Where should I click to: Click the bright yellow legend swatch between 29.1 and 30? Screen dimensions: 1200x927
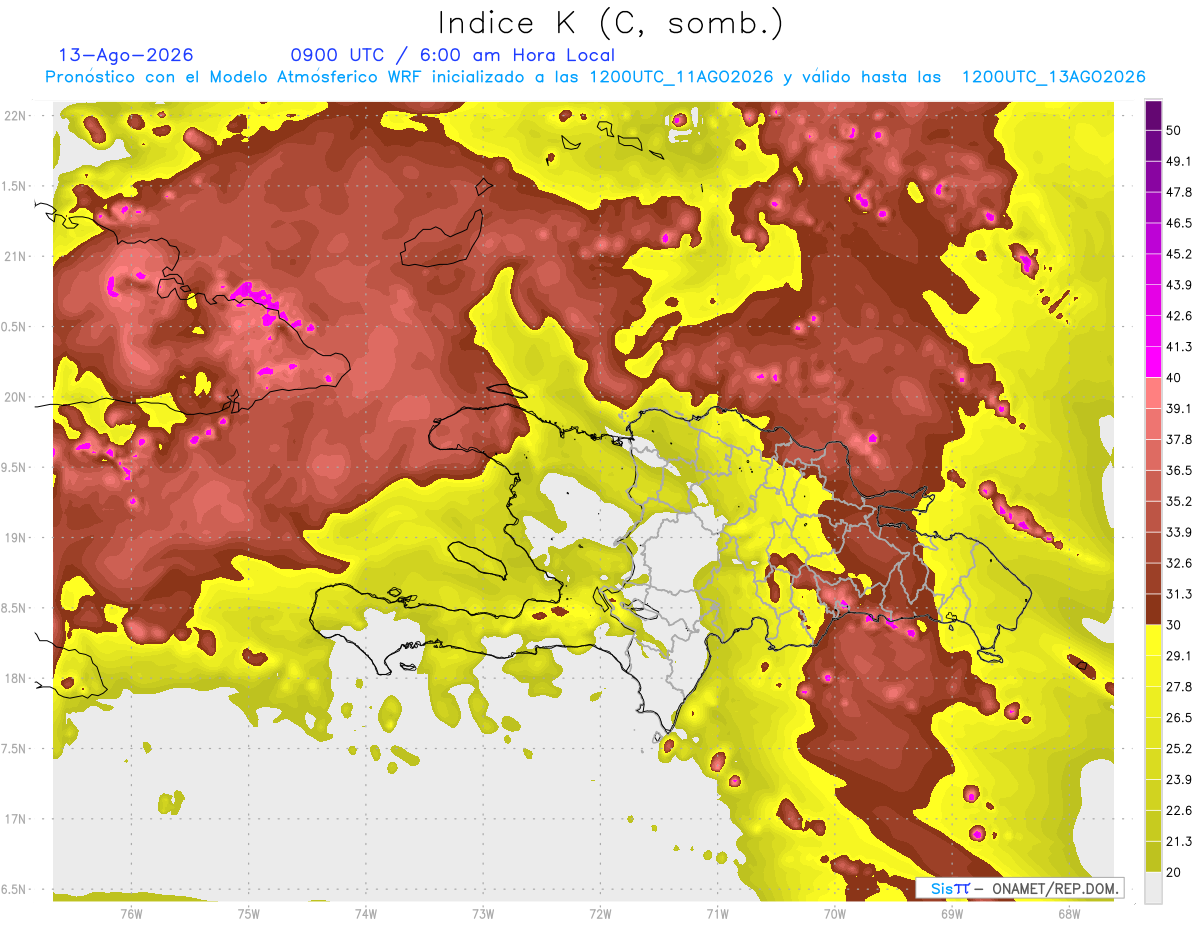(1153, 640)
